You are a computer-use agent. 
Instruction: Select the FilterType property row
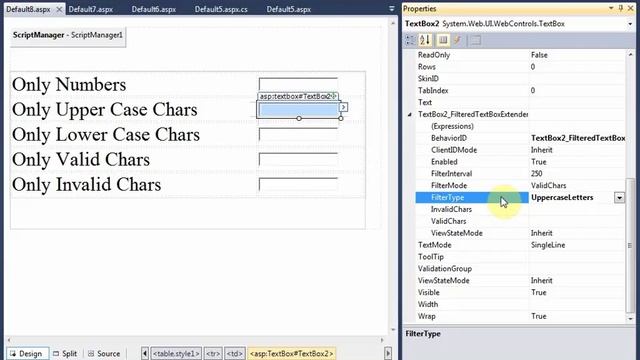tap(520, 198)
